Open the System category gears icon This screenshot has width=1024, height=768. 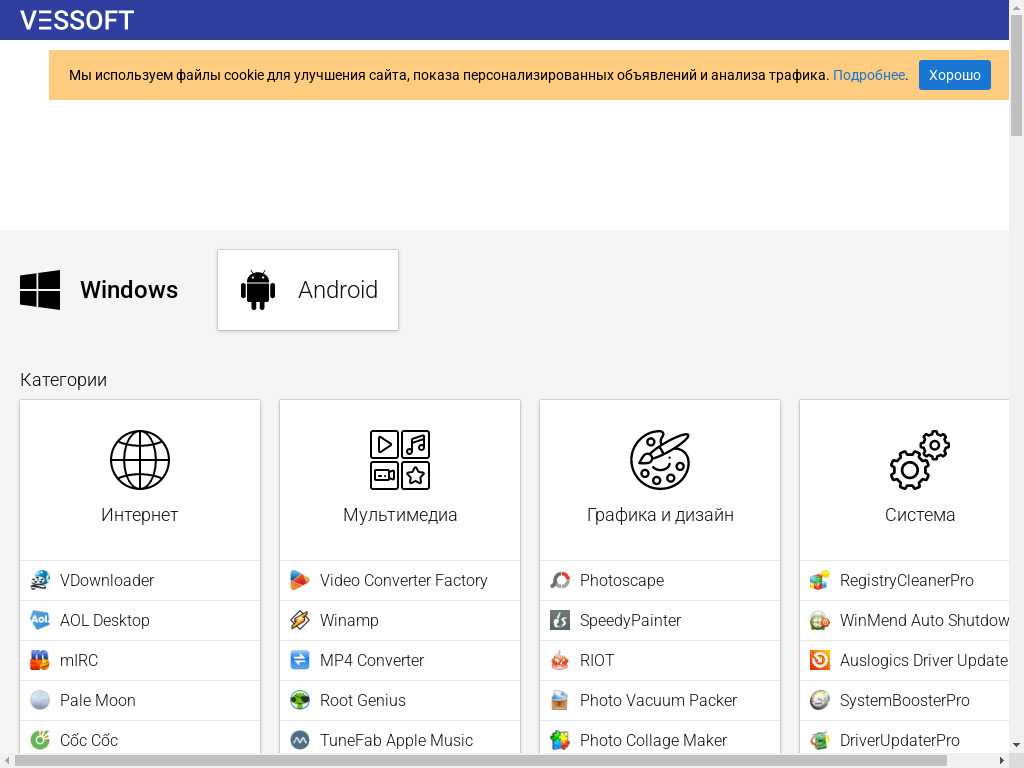919,460
